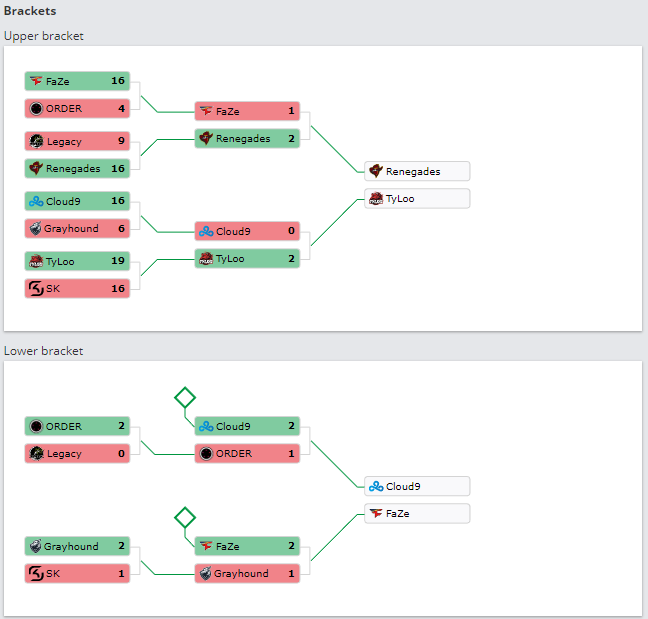Click Renegades logo in upper bracket final slot
This screenshot has width=648, height=619.
(x=376, y=171)
